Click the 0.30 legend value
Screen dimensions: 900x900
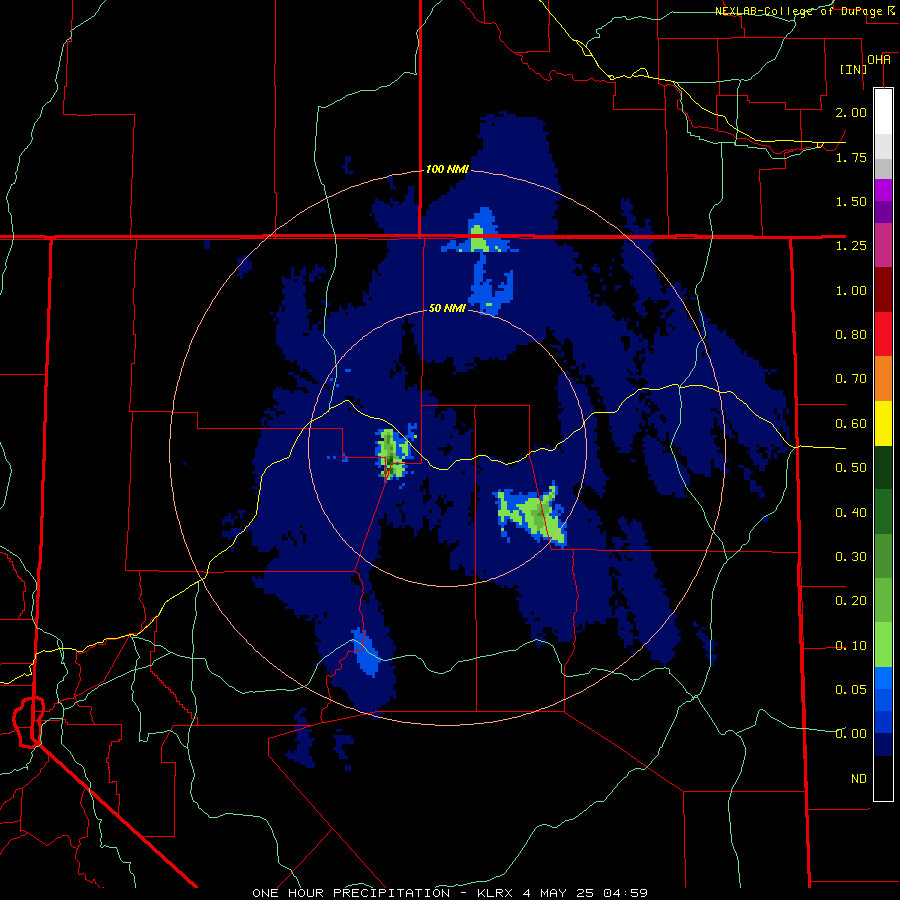click(x=851, y=557)
